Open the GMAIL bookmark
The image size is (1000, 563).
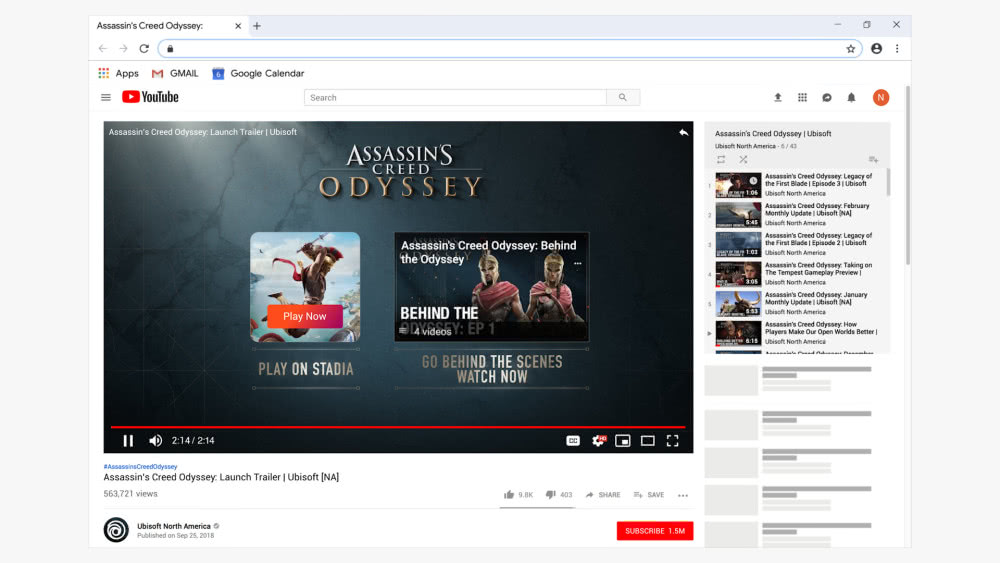click(175, 73)
